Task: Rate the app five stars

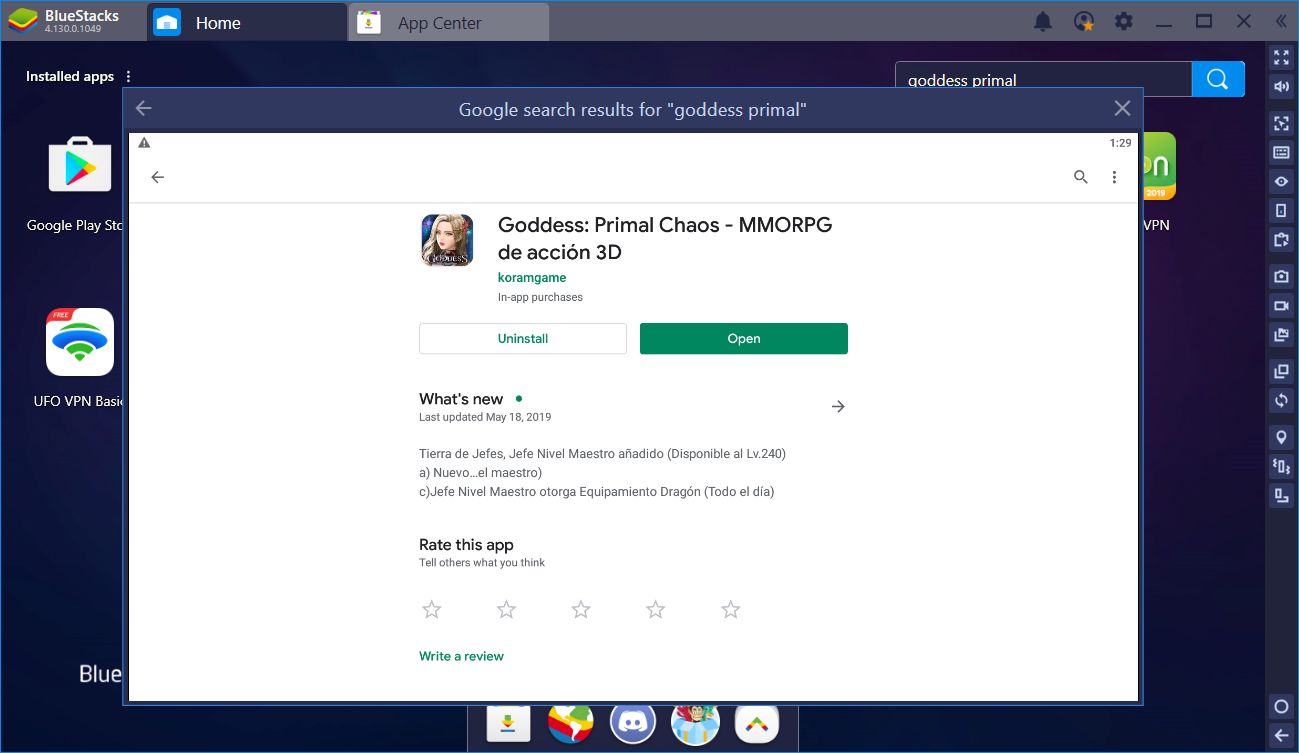Action: click(x=731, y=609)
